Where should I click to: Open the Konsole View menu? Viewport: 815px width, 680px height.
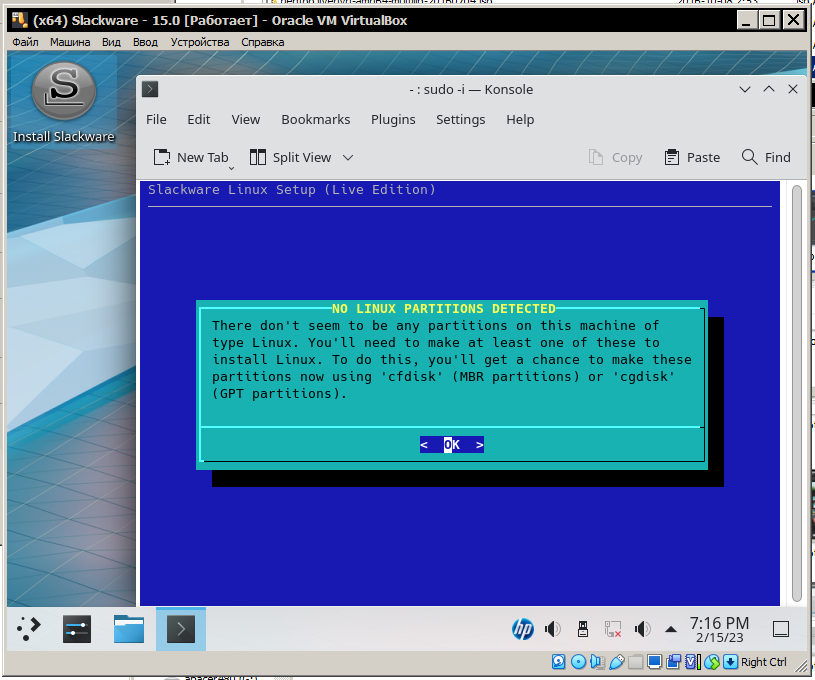click(x=246, y=120)
